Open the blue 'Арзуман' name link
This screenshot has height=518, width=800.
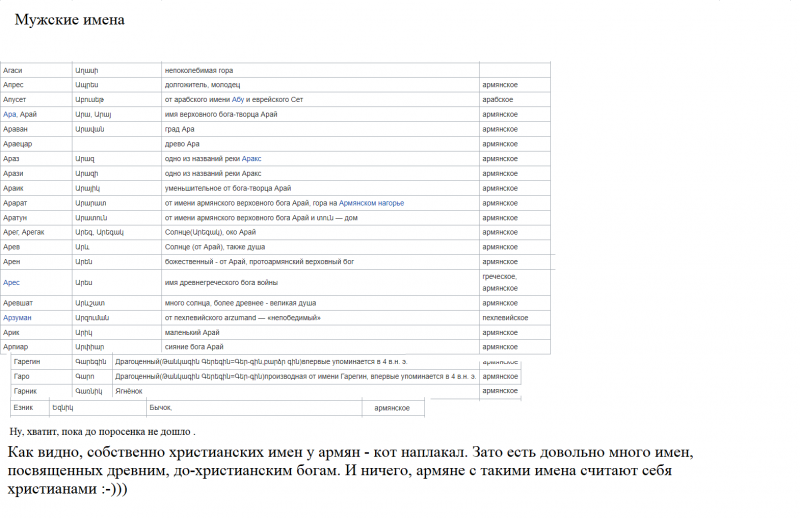click(x=17, y=317)
